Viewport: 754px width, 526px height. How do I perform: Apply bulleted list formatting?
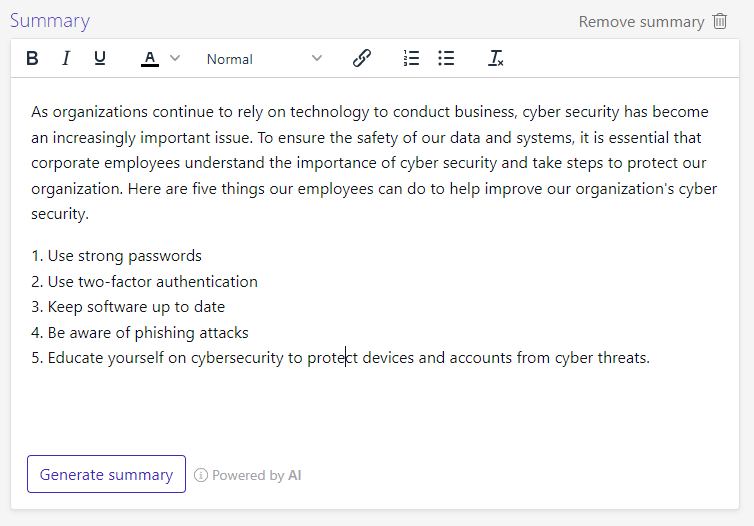446,59
